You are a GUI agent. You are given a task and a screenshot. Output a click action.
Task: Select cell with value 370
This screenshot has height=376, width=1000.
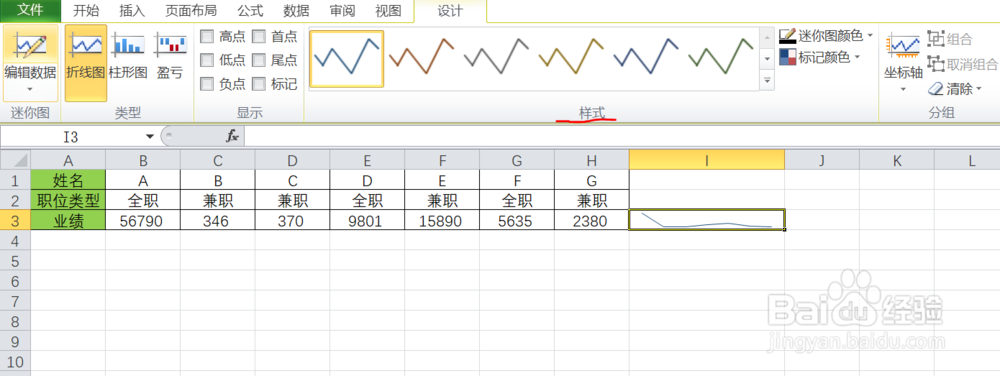click(293, 221)
